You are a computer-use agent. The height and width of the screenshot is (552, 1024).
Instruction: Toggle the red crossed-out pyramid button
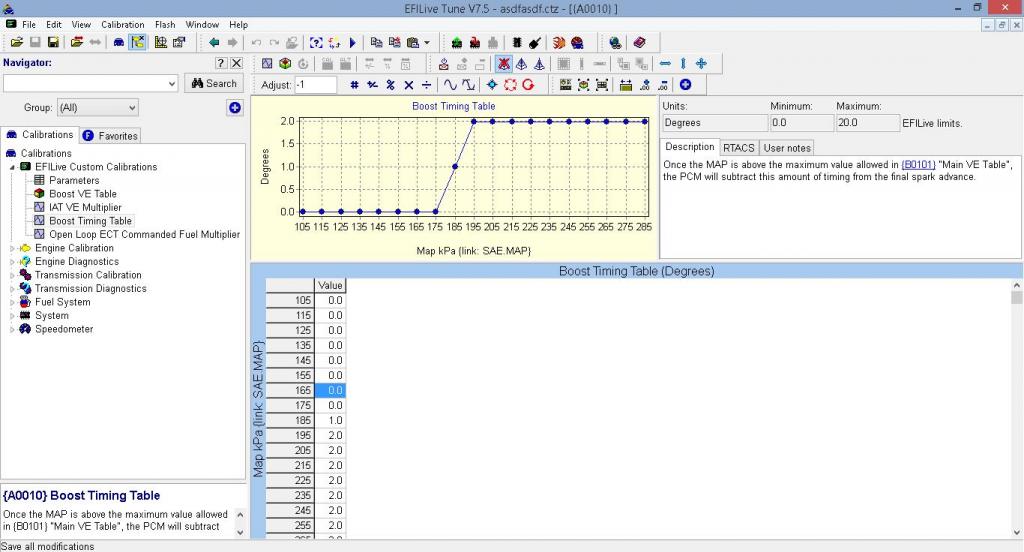click(503, 63)
